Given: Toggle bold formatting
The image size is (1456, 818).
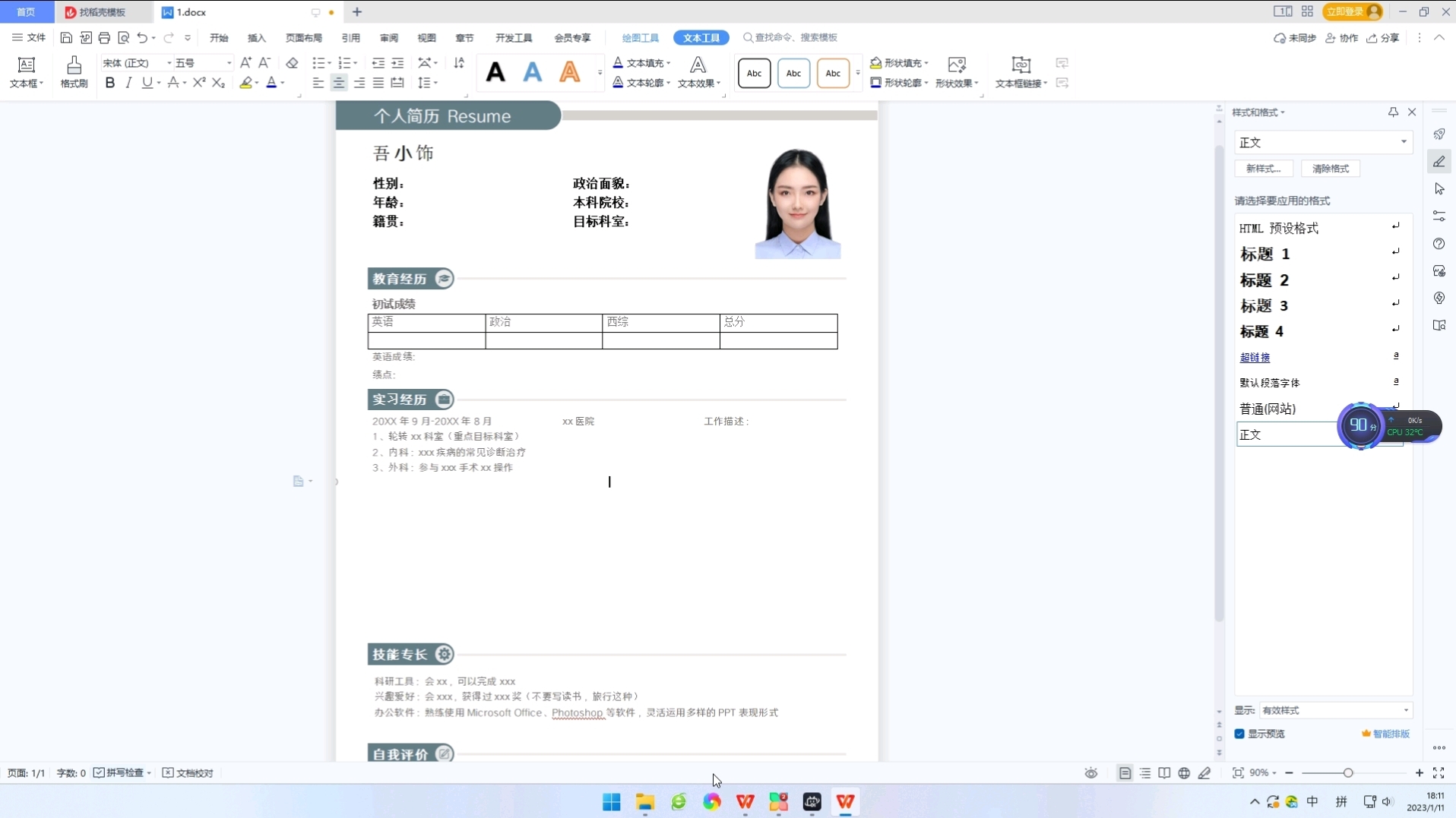Looking at the screenshot, I should coord(109,83).
